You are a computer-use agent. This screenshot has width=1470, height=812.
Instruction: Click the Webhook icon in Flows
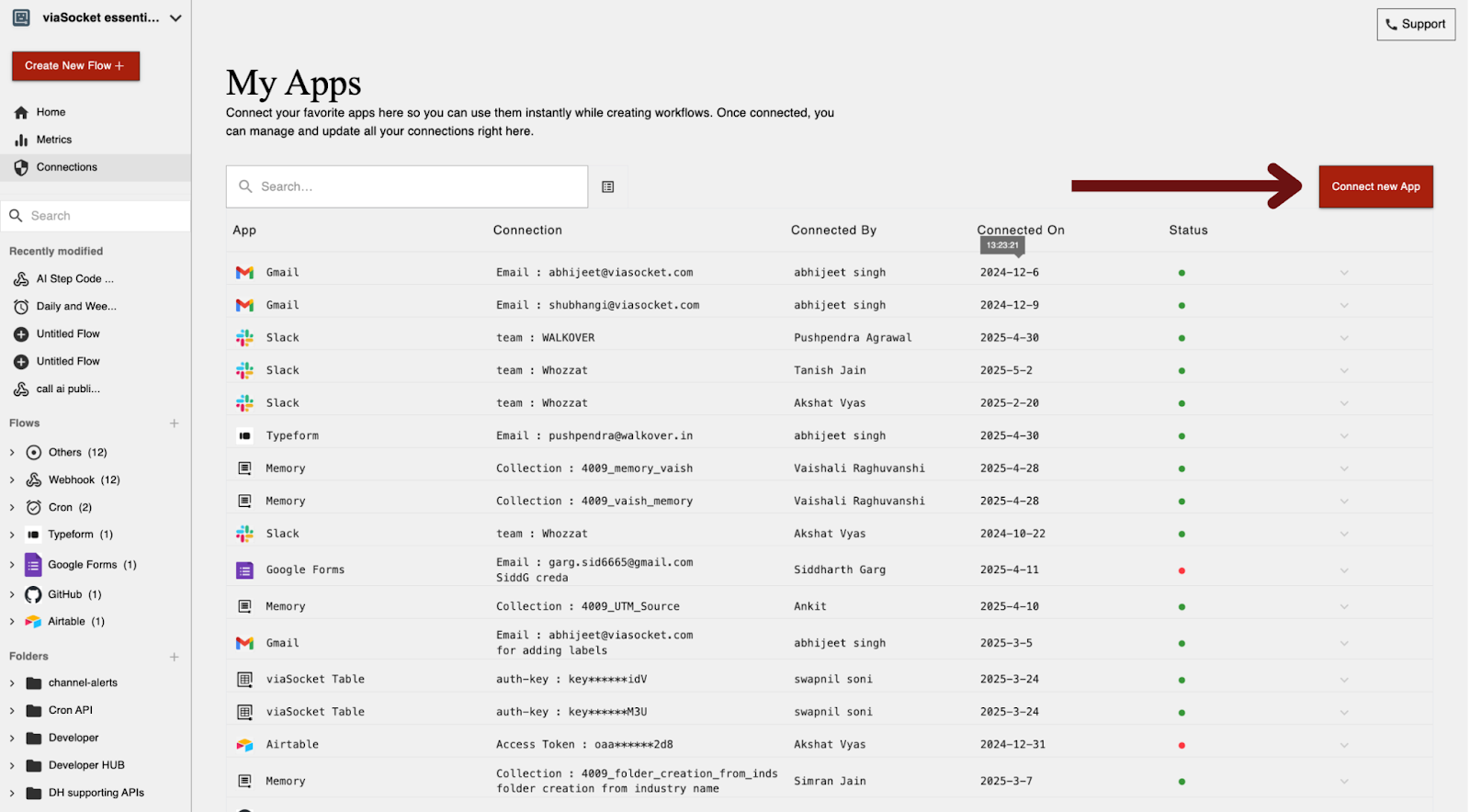[x=34, y=480]
